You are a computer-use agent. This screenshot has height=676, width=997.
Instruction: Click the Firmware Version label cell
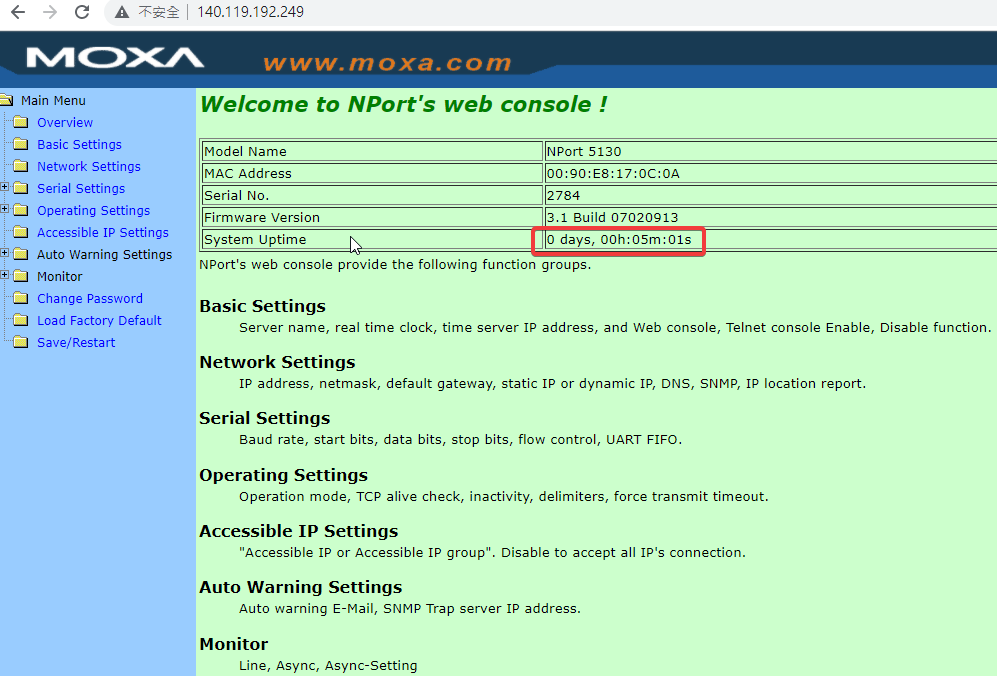372,217
